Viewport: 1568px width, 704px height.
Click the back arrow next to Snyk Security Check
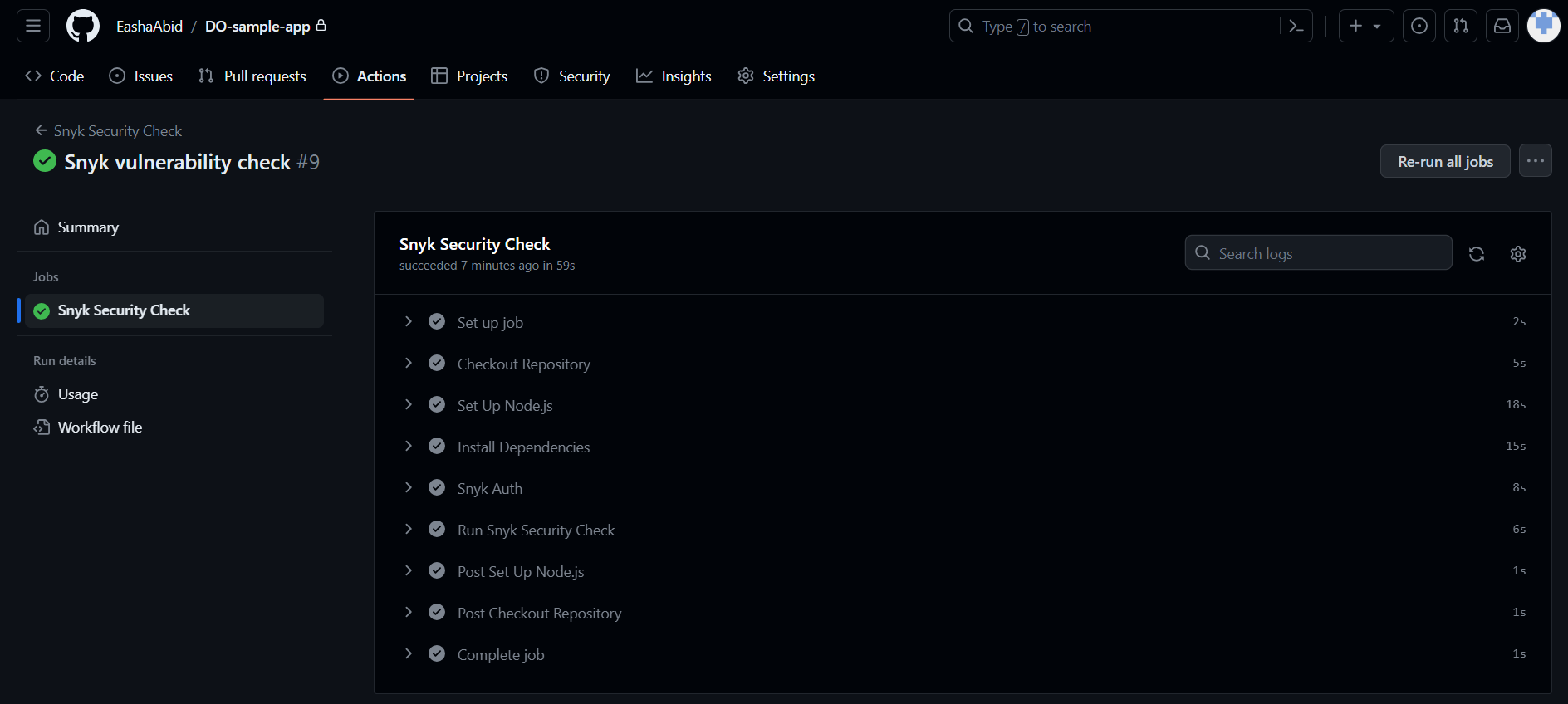[41, 130]
